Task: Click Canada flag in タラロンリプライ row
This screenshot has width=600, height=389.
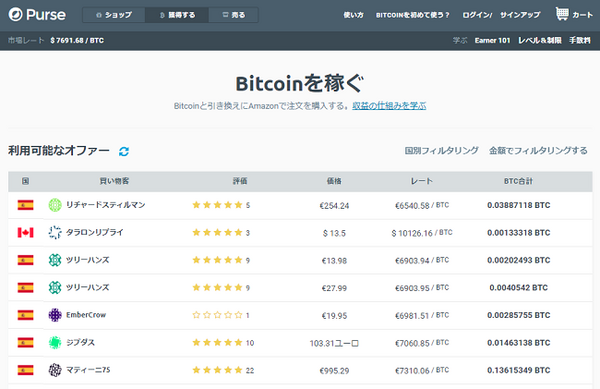Action: [x=25, y=233]
